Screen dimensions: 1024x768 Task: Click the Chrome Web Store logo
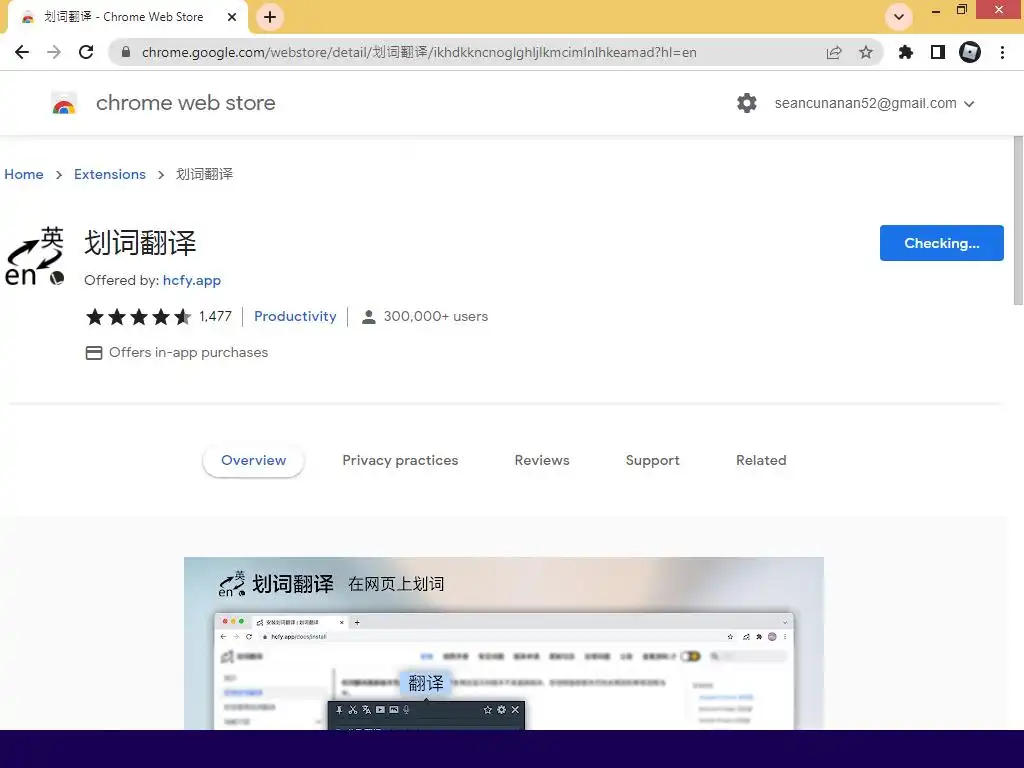coord(64,103)
